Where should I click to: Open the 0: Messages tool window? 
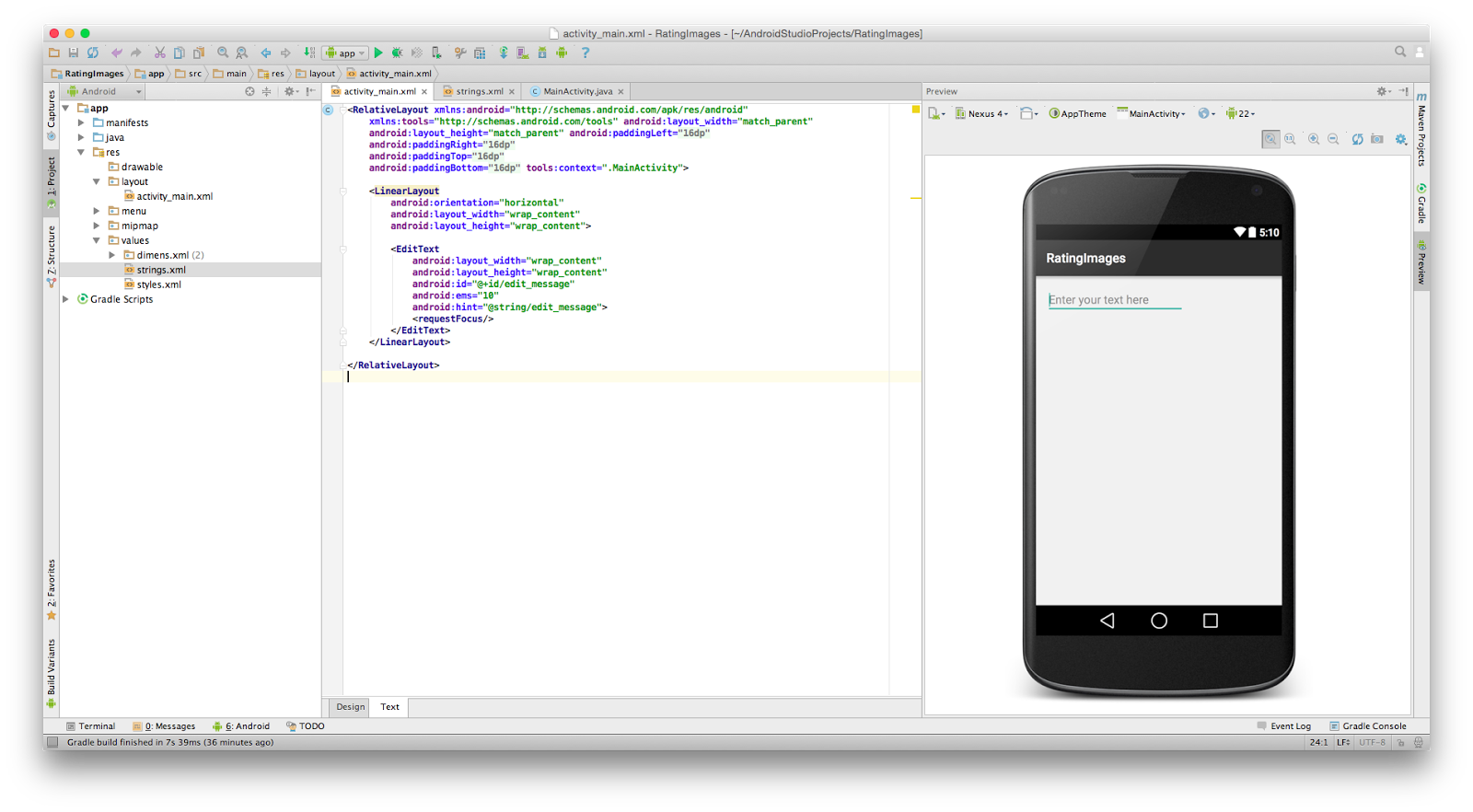point(164,726)
